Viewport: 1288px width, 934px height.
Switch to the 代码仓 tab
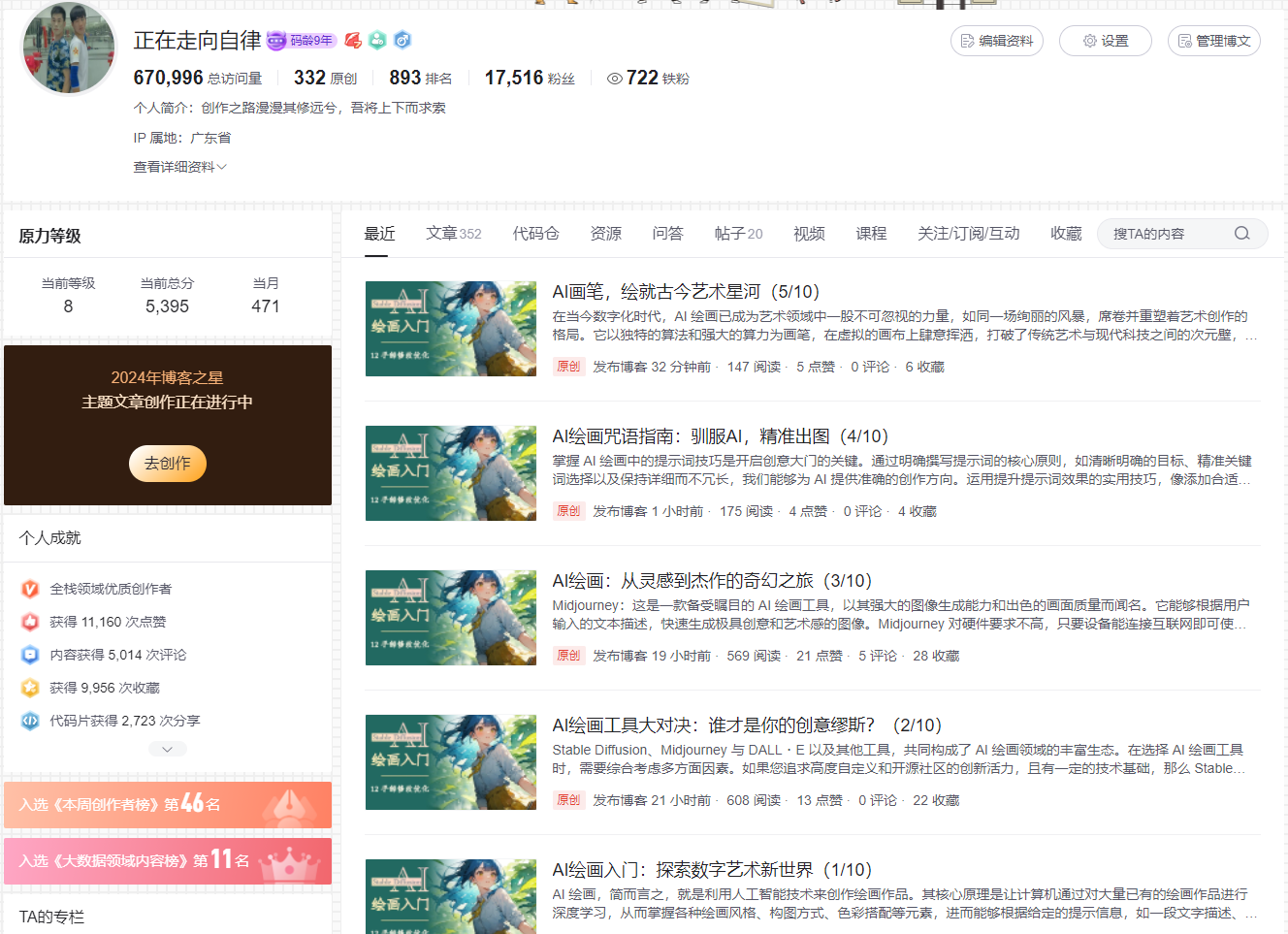pyautogui.click(x=535, y=234)
